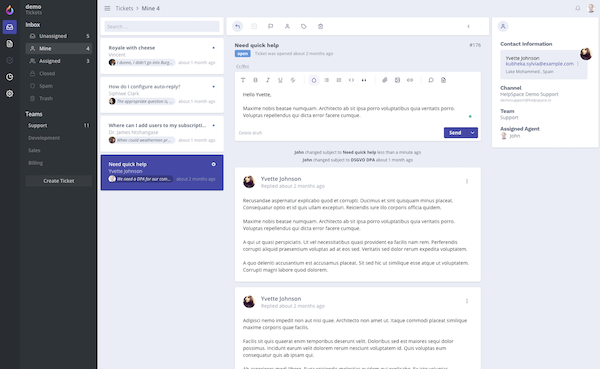600x369 pixels.
Task: Open the Send button dropdown arrow
Action: tap(473, 132)
